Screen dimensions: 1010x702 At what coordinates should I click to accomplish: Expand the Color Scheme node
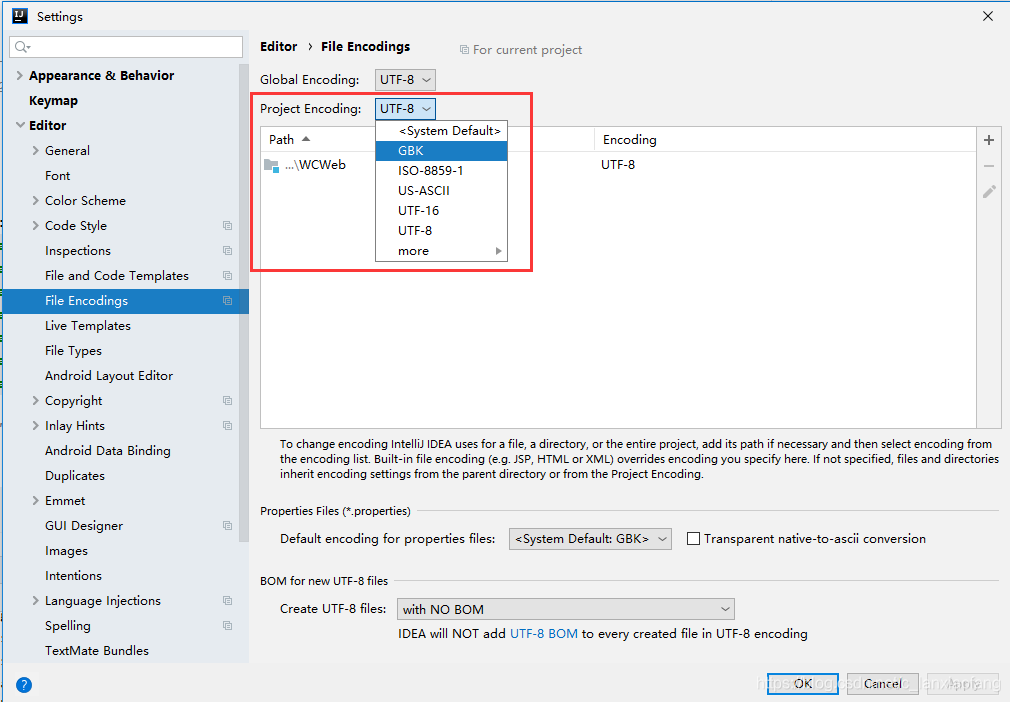tap(35, 201)
